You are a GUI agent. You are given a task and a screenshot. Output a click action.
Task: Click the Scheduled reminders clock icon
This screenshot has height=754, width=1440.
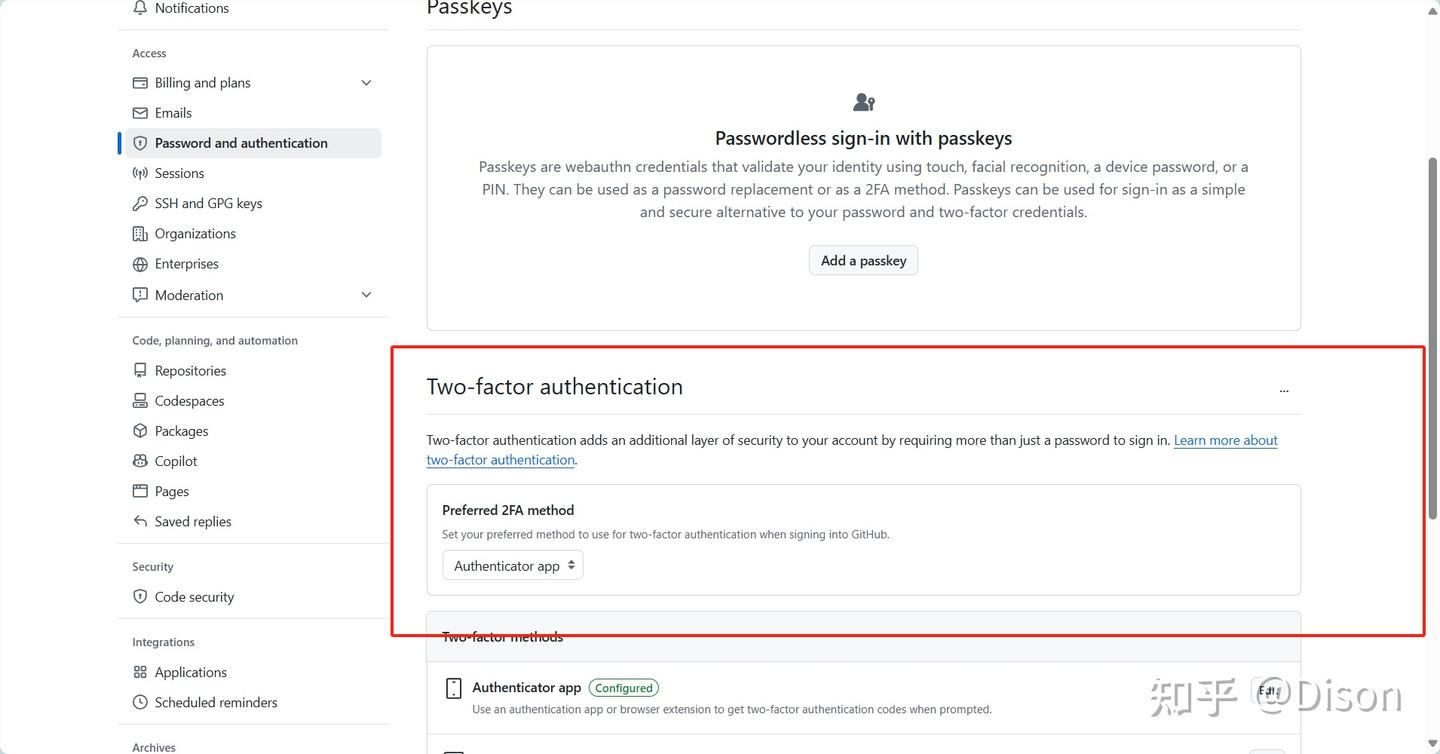(140, 703)
